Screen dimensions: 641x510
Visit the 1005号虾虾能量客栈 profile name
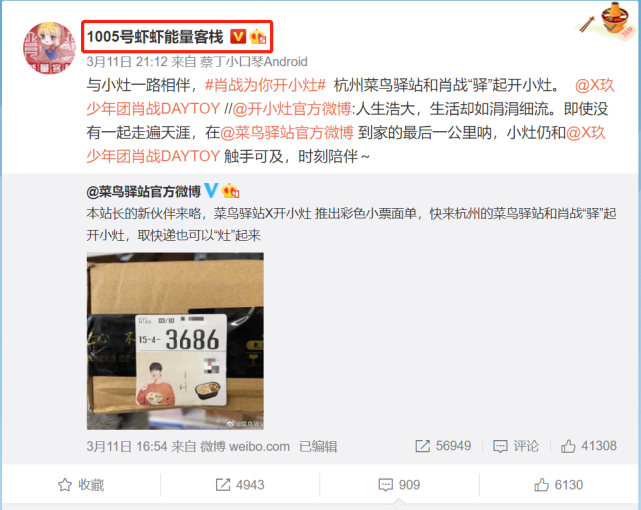point(155,37)
